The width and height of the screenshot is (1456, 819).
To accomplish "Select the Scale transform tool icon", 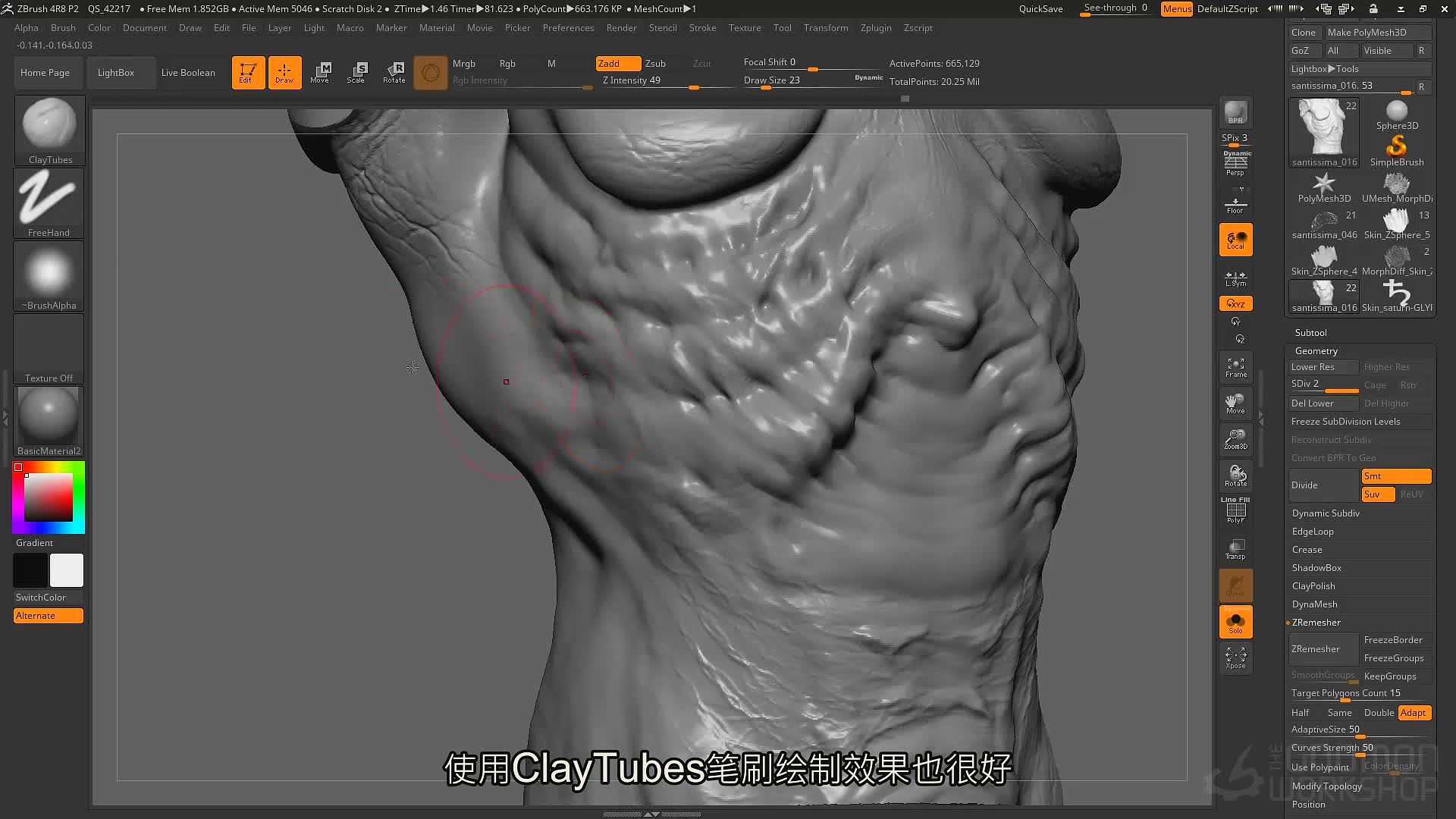I will click(x=356, y=73).
